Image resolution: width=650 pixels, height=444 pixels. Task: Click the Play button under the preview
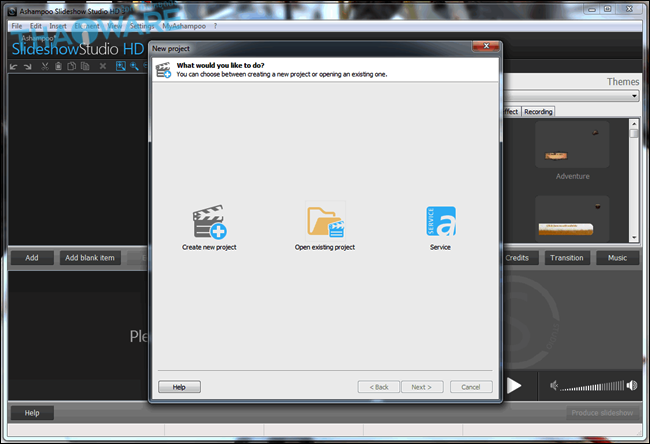coord(514,386)
